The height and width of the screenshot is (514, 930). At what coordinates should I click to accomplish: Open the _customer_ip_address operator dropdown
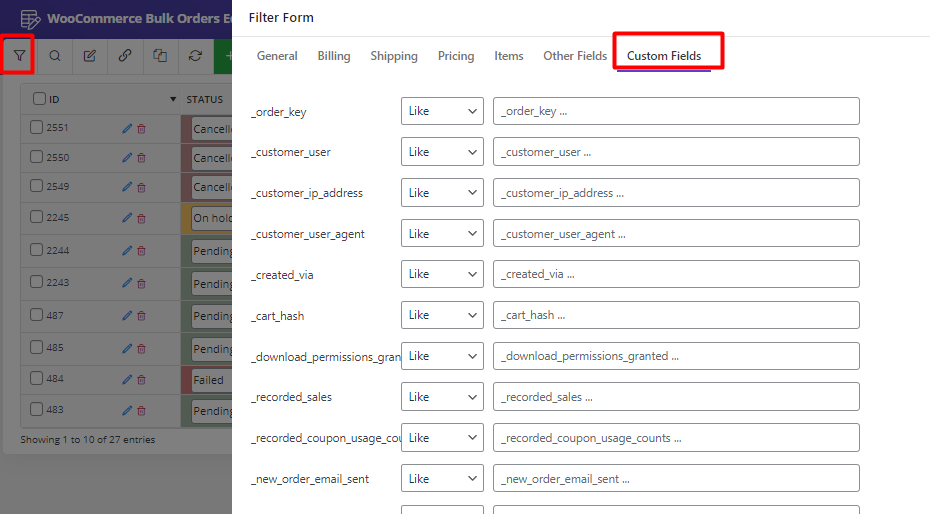tap(442, 193)
